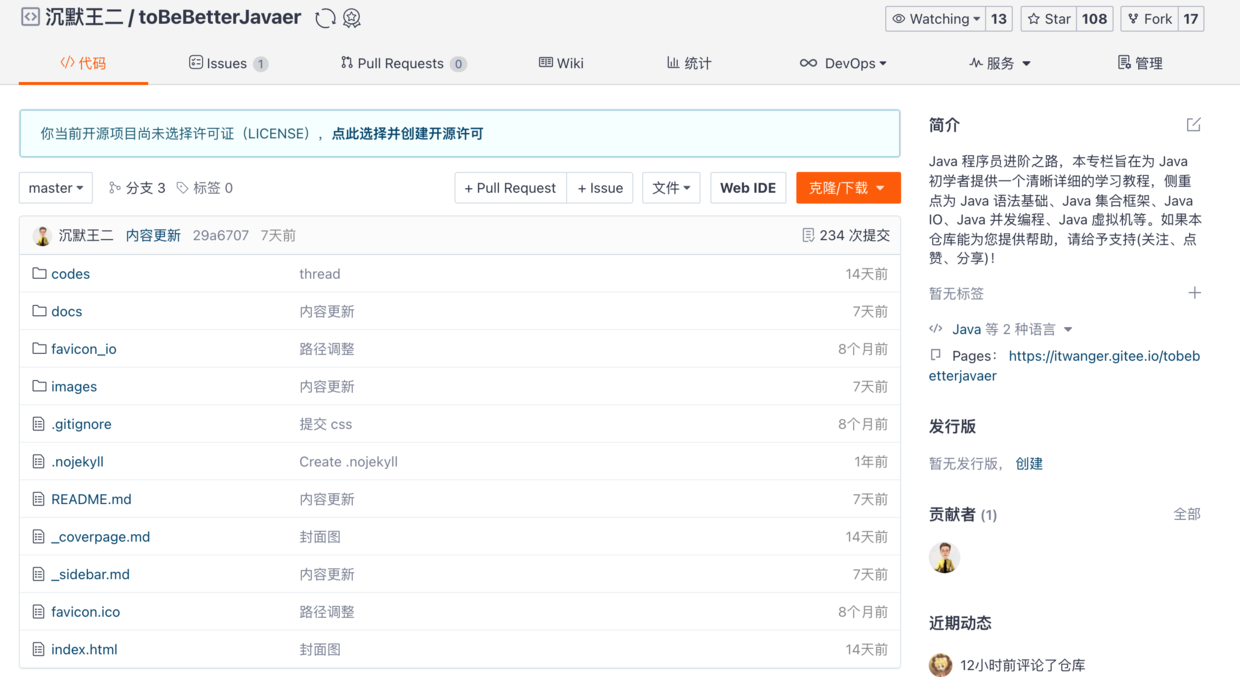Click the repository code icon before title
The image size is (1240, 677).
click(30, 17)
